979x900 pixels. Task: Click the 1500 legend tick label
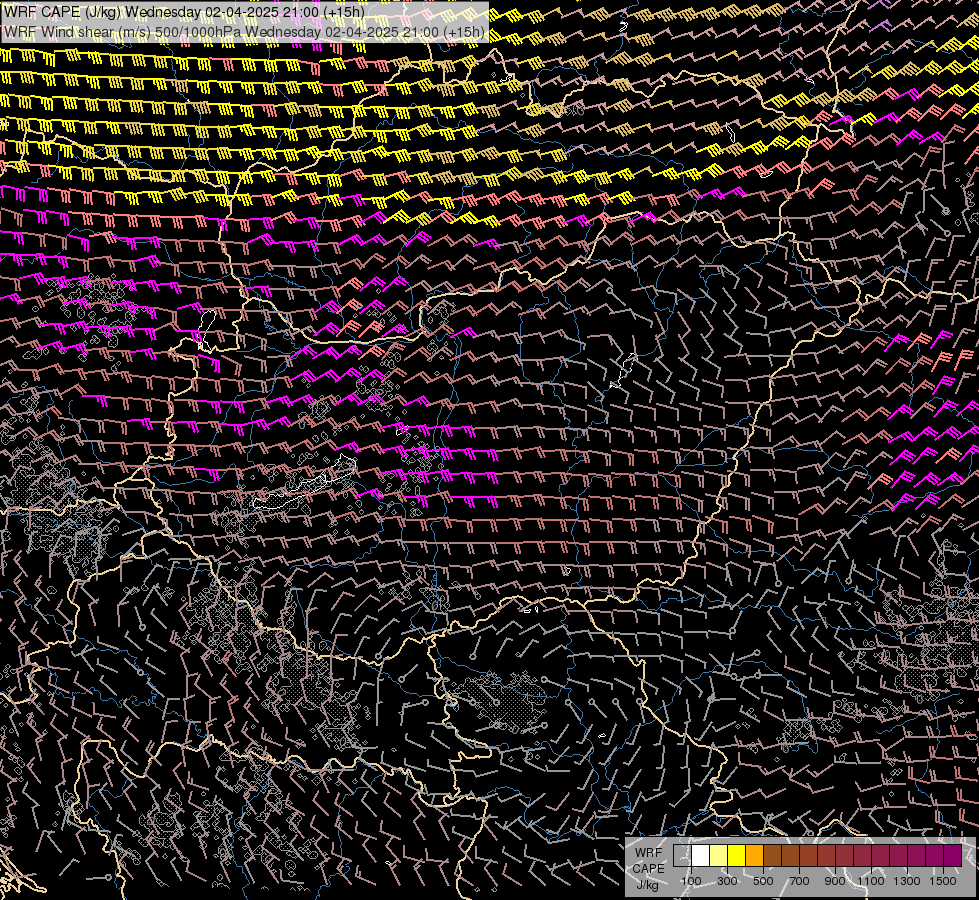(x=943, y=881)
